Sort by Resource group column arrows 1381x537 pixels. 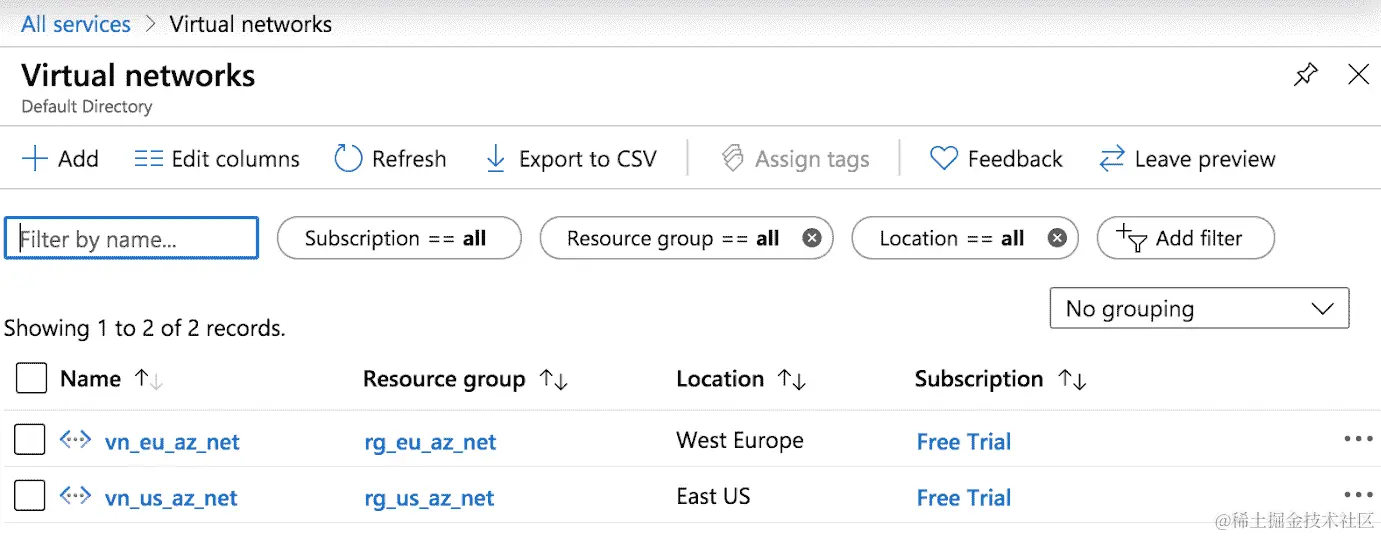pyautogui.click(x=553, y=379)
